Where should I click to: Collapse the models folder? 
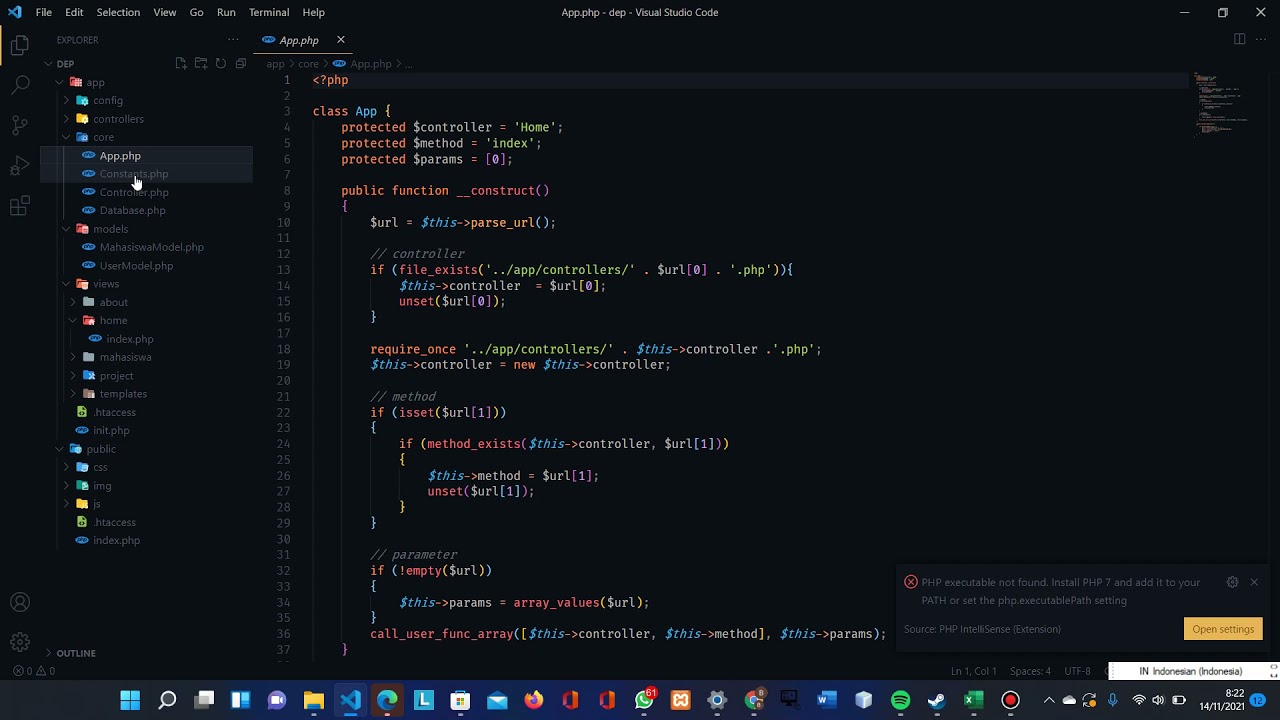pos(67,229)
